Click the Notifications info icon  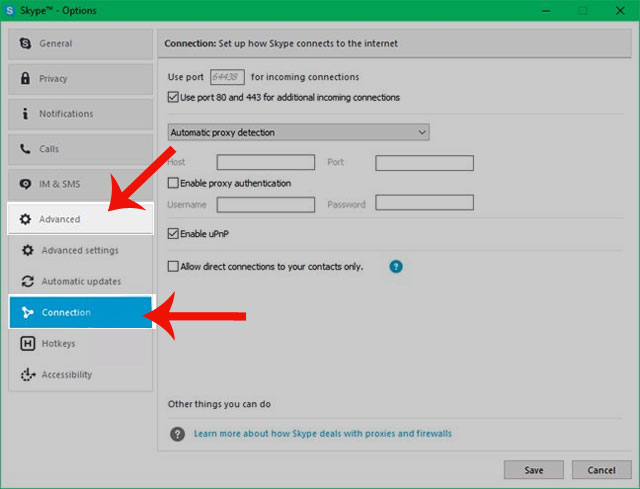click(25, 113)
